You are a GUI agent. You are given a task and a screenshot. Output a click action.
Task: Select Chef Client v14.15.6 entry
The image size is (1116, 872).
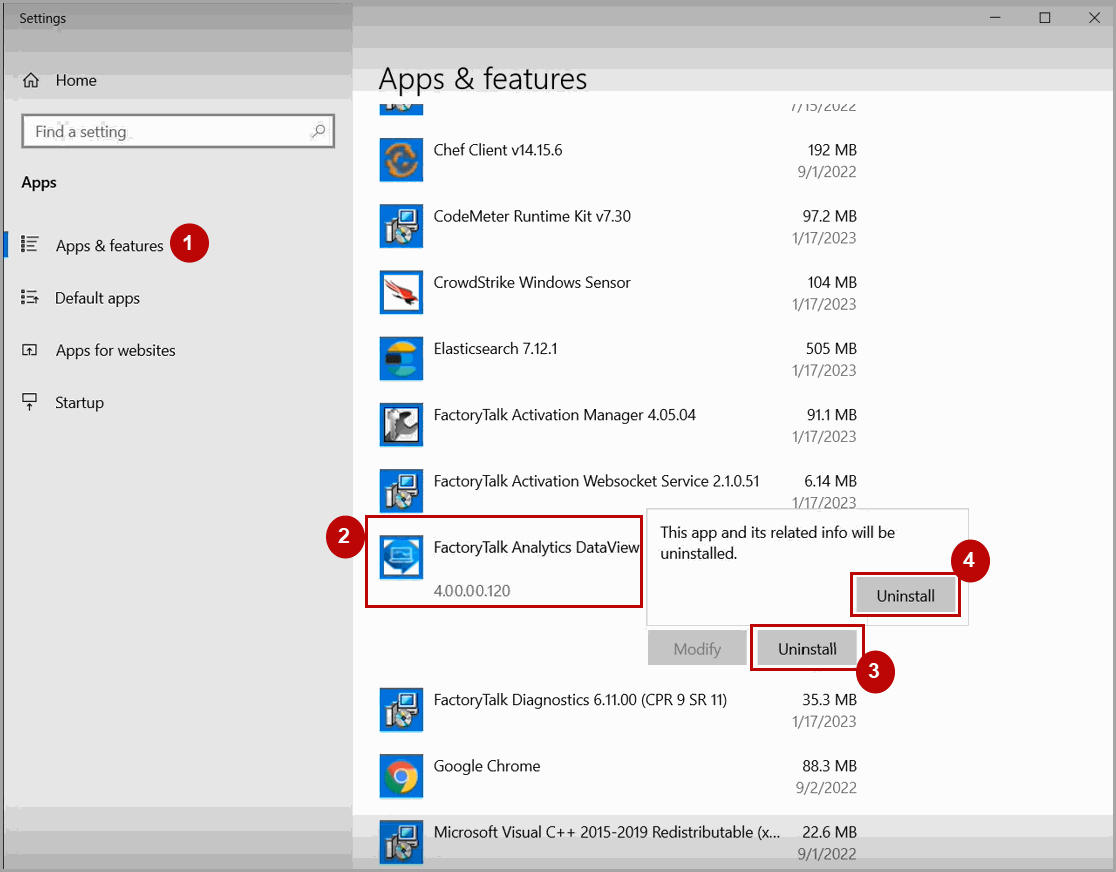[x=498, y=150]
